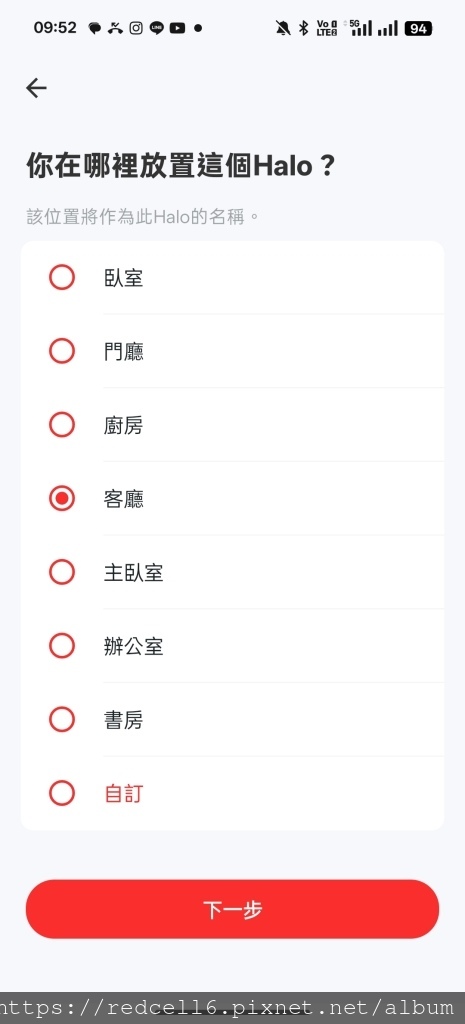Viewport: 465px width, 1024px height.
Task: Select the 臥室 radio button
Action: [62, 278]
